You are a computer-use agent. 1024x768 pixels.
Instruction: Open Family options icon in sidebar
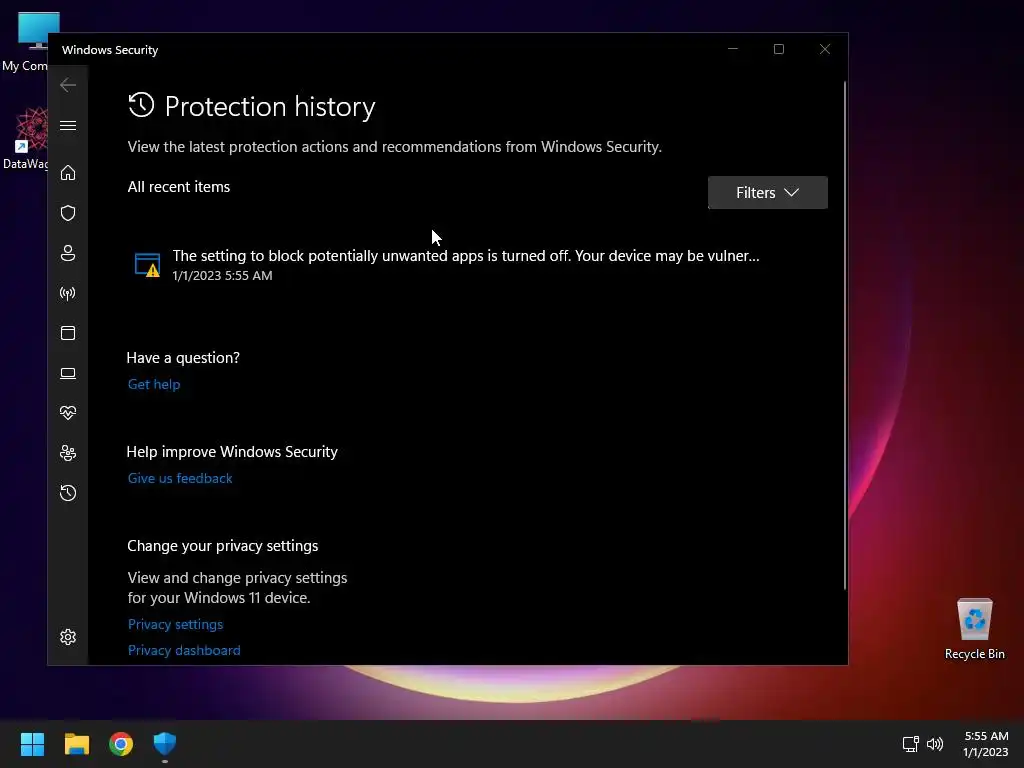coord(68,453)
